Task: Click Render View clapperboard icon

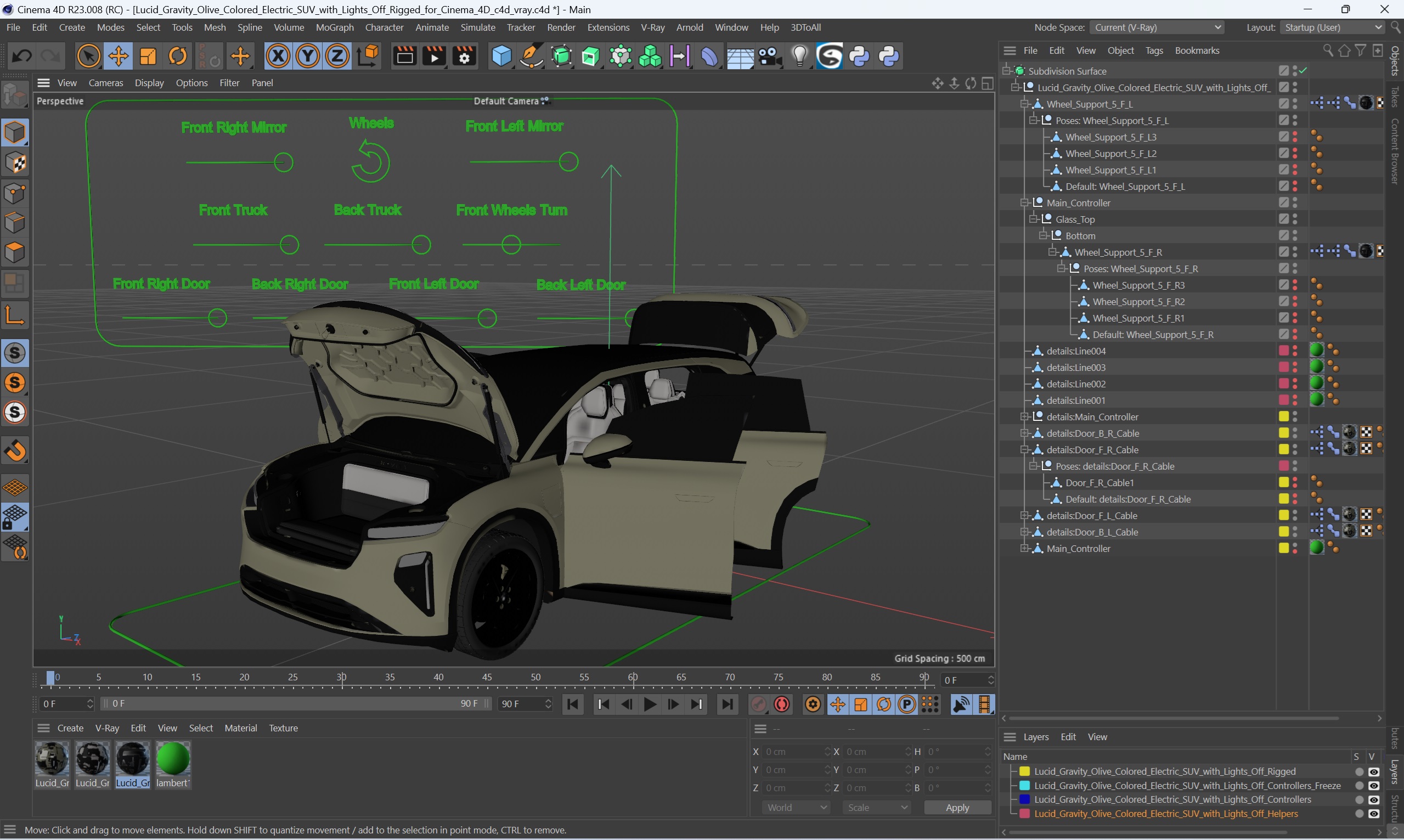Action: click(404, 56)
